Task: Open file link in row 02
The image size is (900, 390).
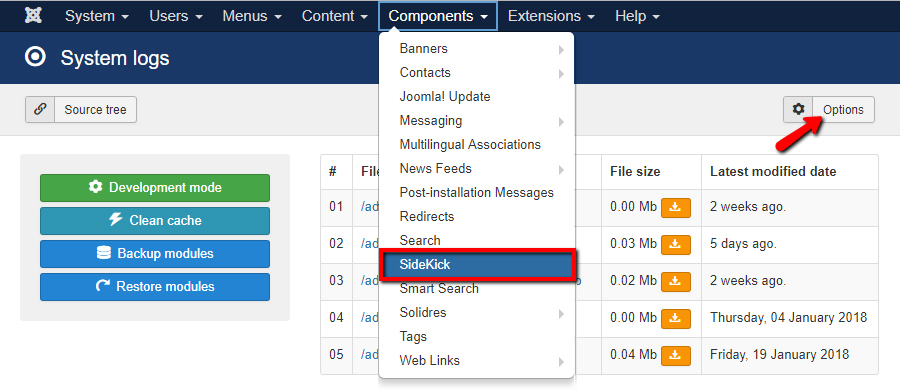Action: point(370,244)
